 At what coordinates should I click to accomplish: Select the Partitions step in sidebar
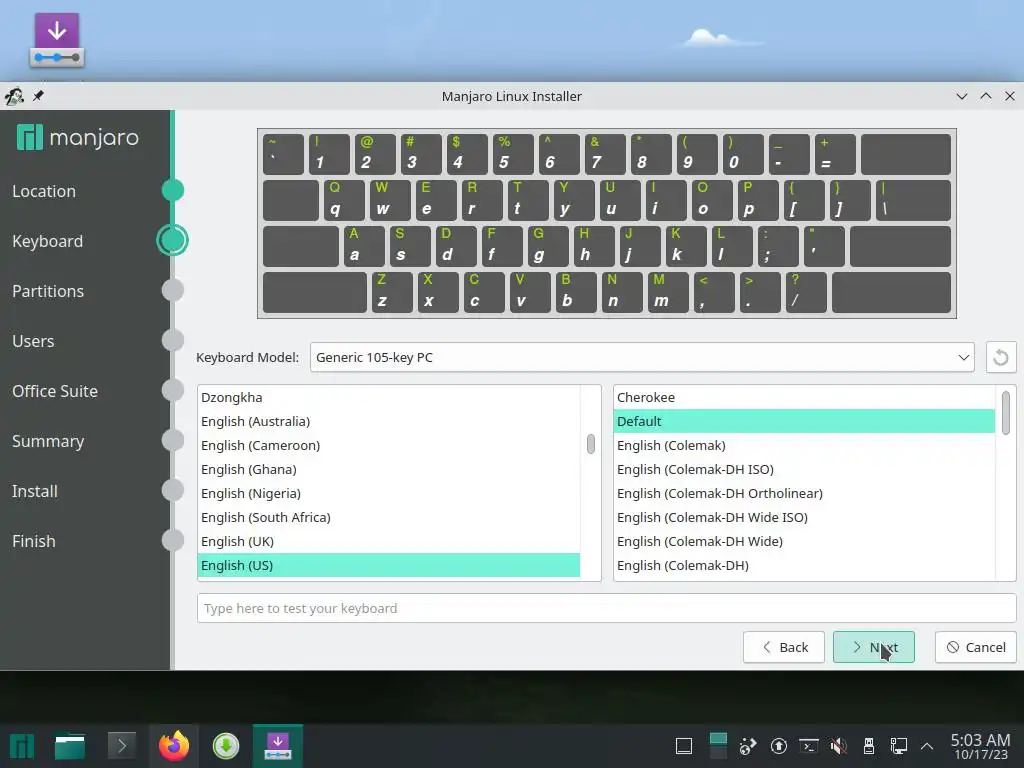pos(48,291)
